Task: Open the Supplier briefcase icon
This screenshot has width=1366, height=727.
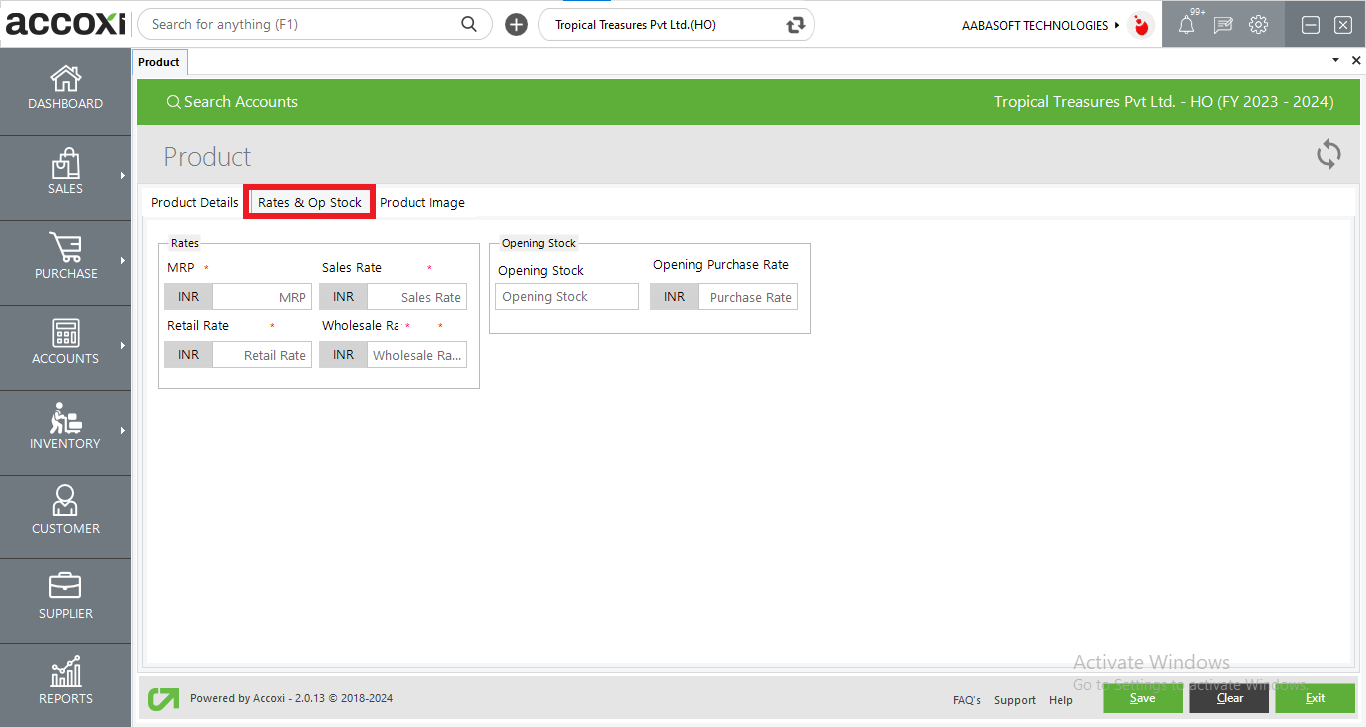Action: click(x=65, y=586)
